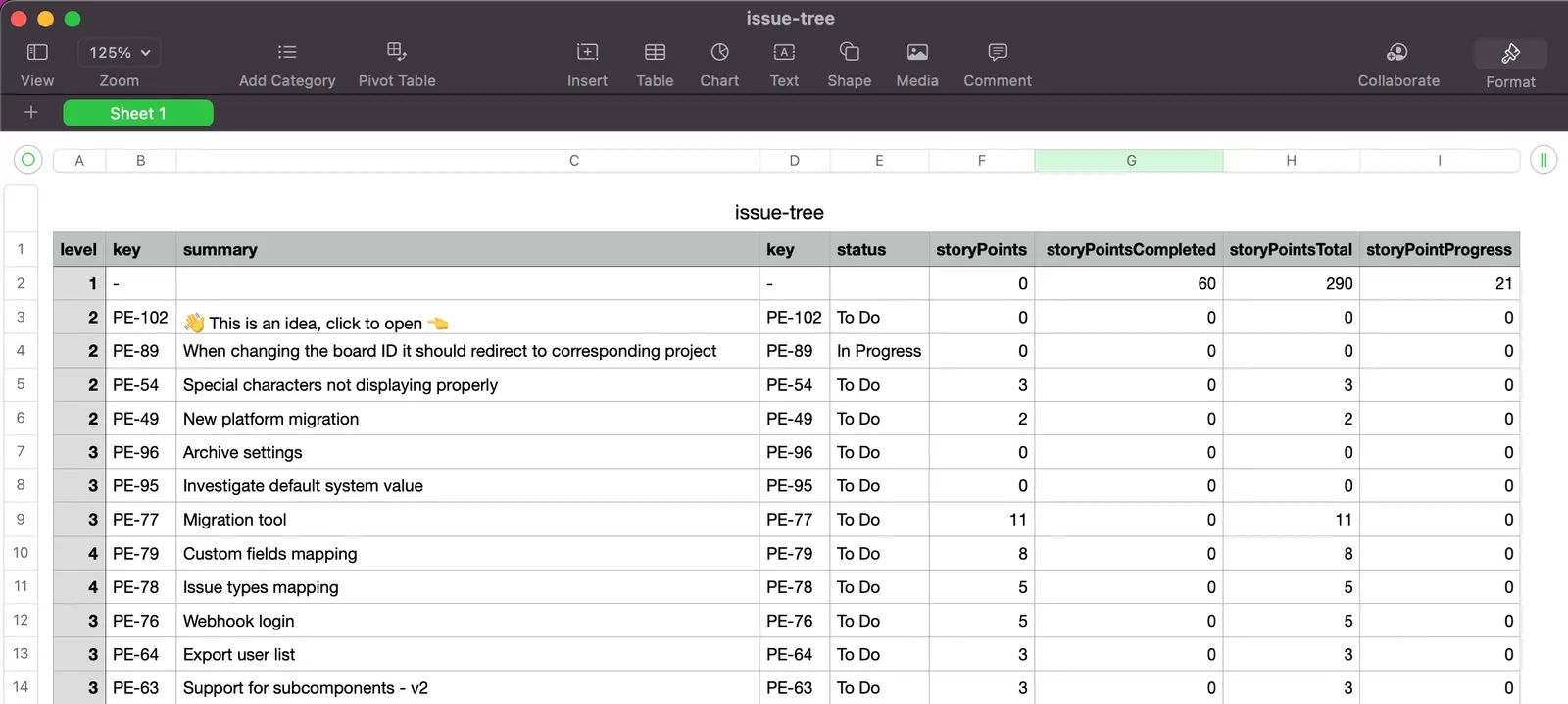
Task: Click the issue-tree window title
Action: tap(790, 18)
